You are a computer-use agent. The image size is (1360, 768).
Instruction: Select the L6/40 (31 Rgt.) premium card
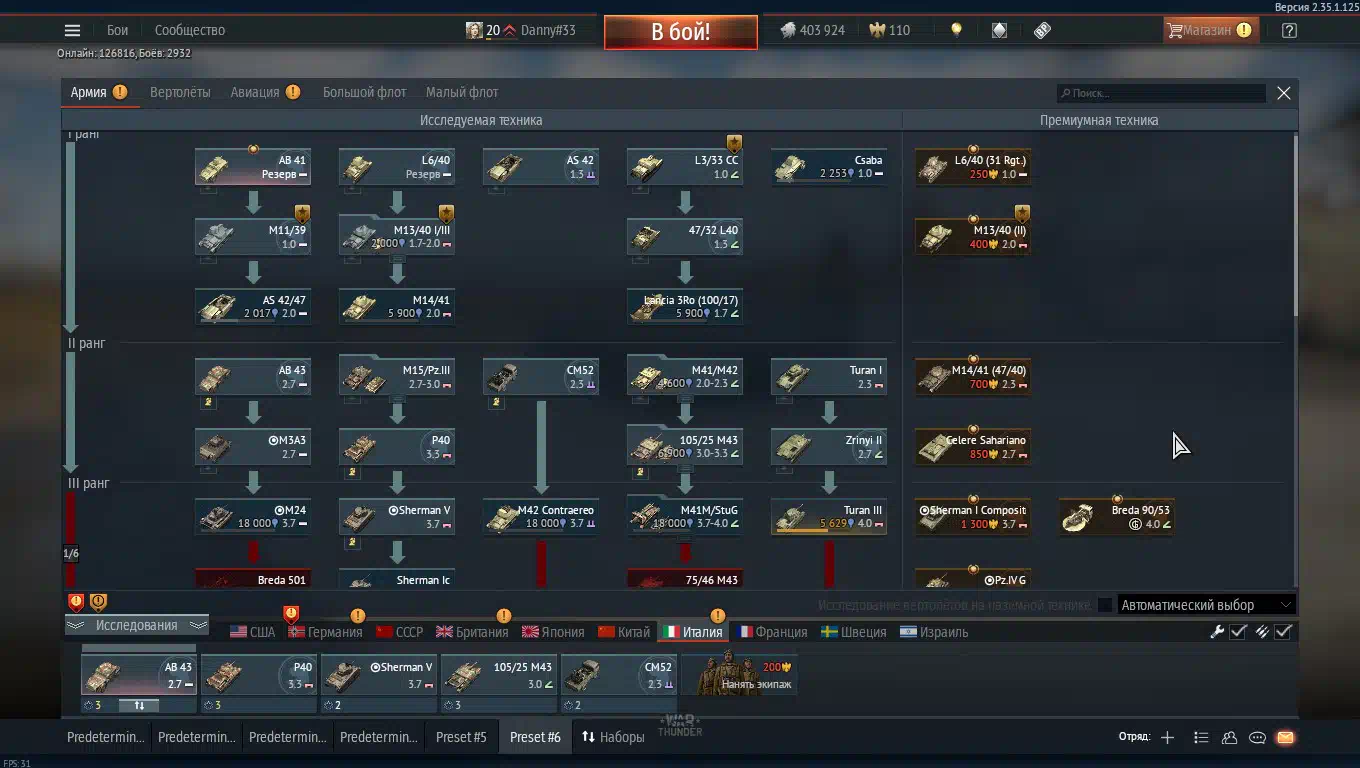pos(973,167)
